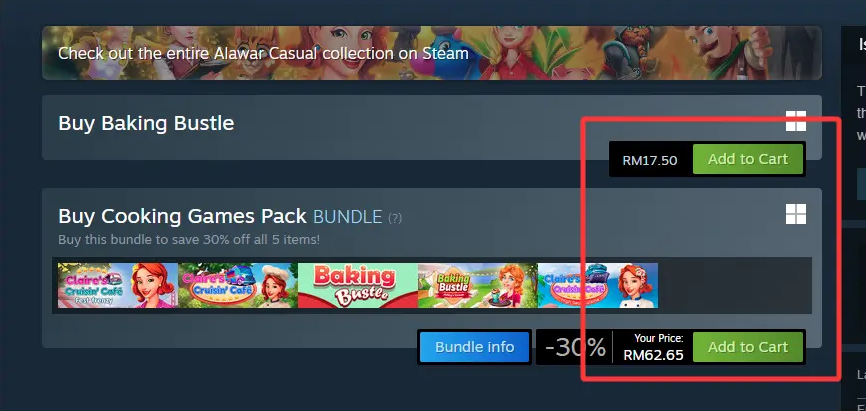Screen dimensions: 866x411
Task: Open the Alawar Casual collection banner
Action: pyautogui.click(x=431, y=53)
